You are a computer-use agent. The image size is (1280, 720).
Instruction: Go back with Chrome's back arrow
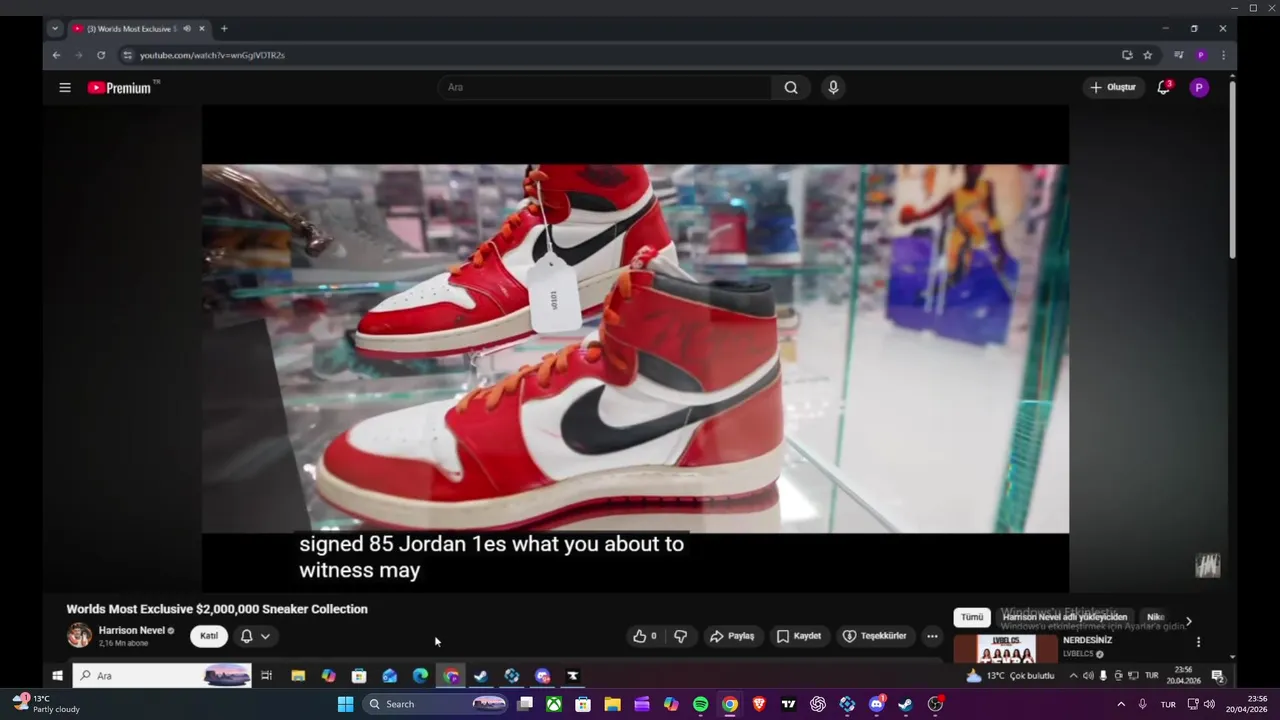[56, 55]
